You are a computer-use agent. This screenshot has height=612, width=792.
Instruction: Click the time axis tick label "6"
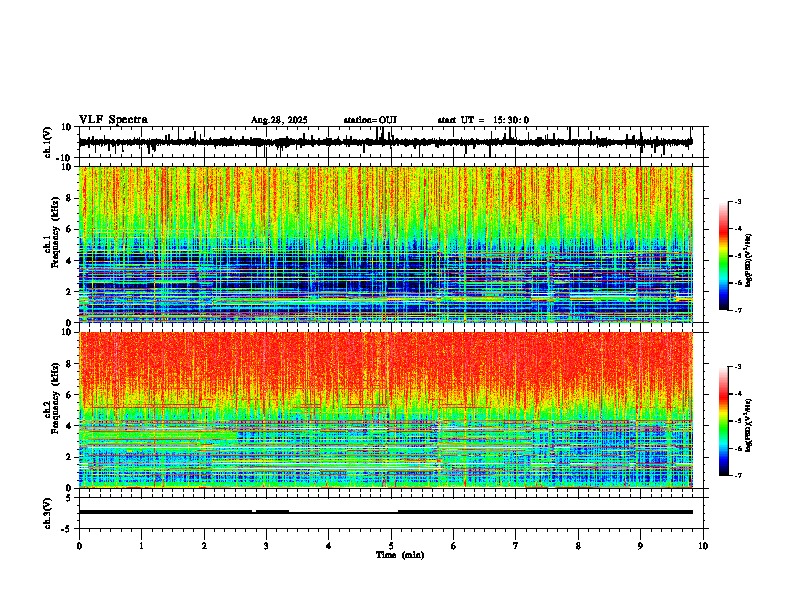pos(454,546)
